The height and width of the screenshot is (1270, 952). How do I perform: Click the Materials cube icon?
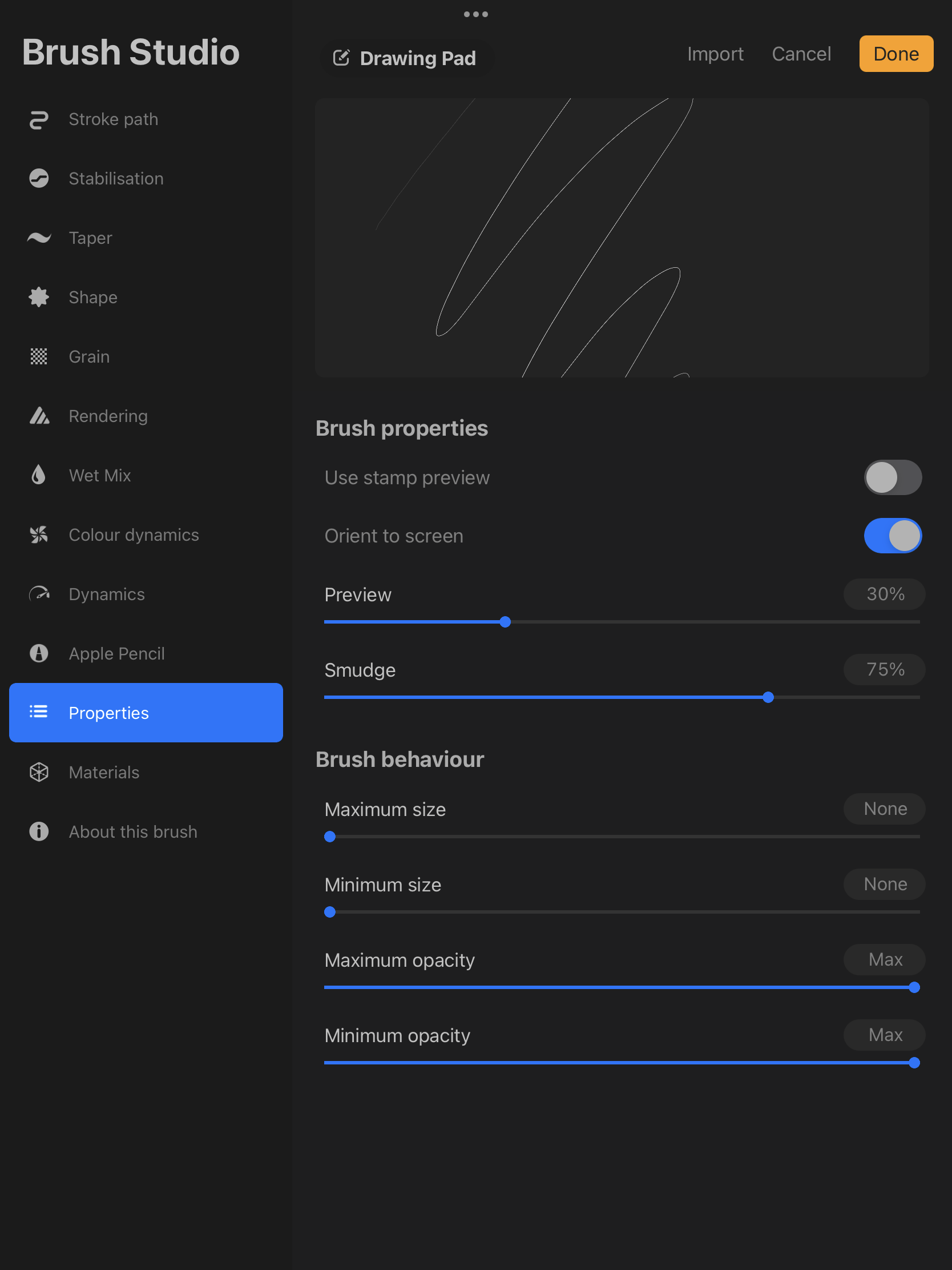click(39, 772)
